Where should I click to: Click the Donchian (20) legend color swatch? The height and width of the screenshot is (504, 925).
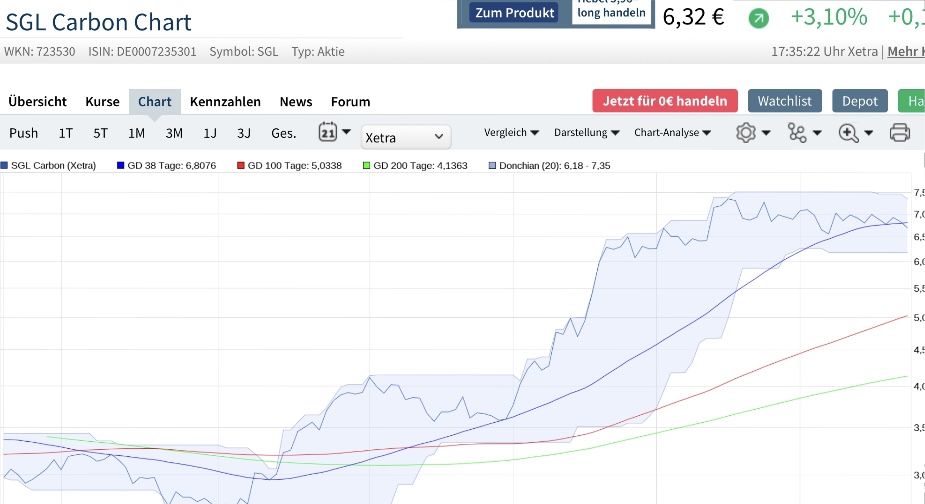click(x=491, y=165)
